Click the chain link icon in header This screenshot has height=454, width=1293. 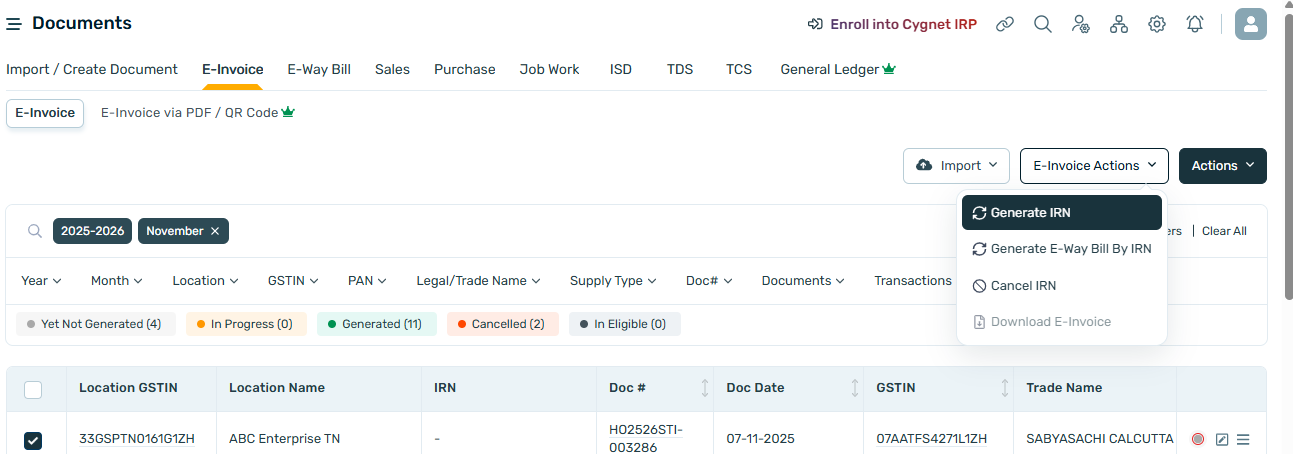tap(1005, 24)
